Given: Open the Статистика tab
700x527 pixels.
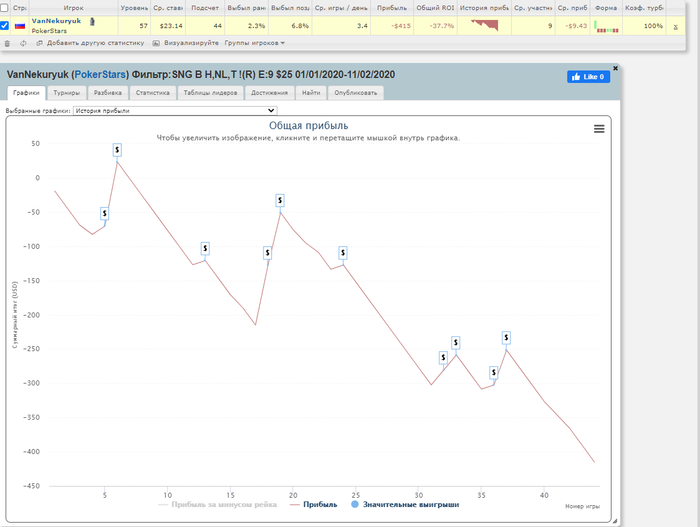Looking at the screenshot, I should (x=153, y=93).
